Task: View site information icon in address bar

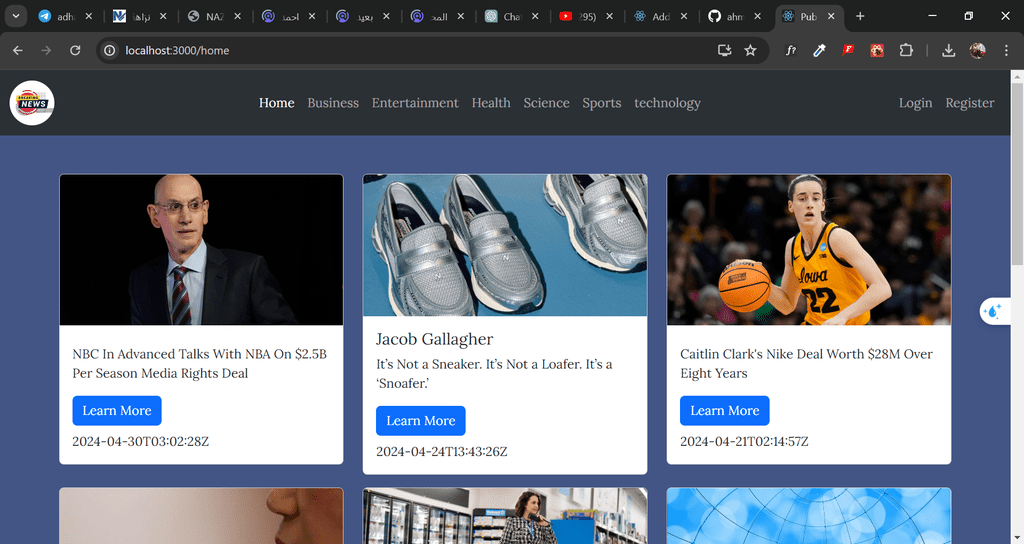Action: (x=110, y=50)
